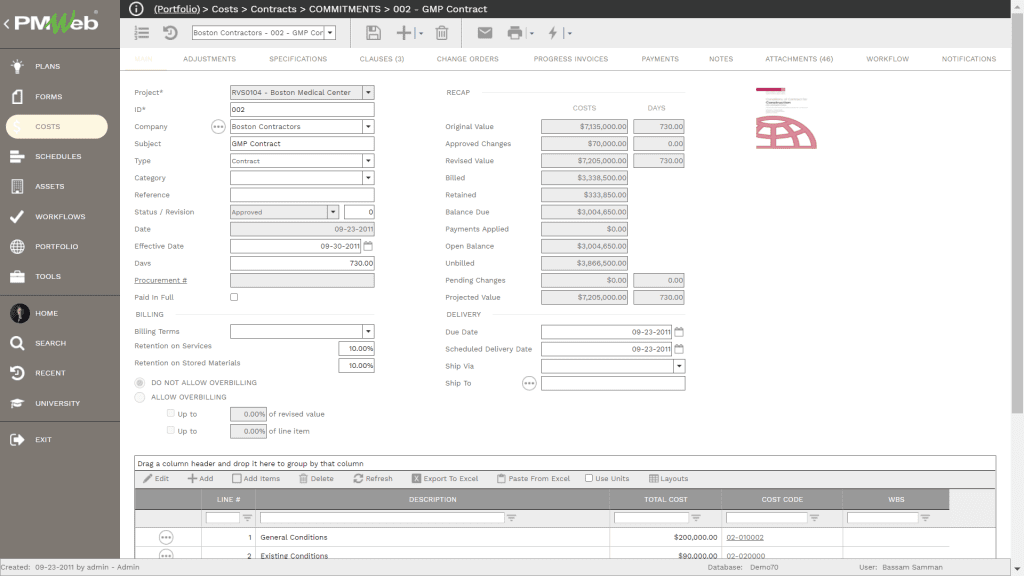The height and width of the screenshot is (576, 1024).
Task: Open the record selector dropdown in toolbar
Action: click(x=330, y=33)
